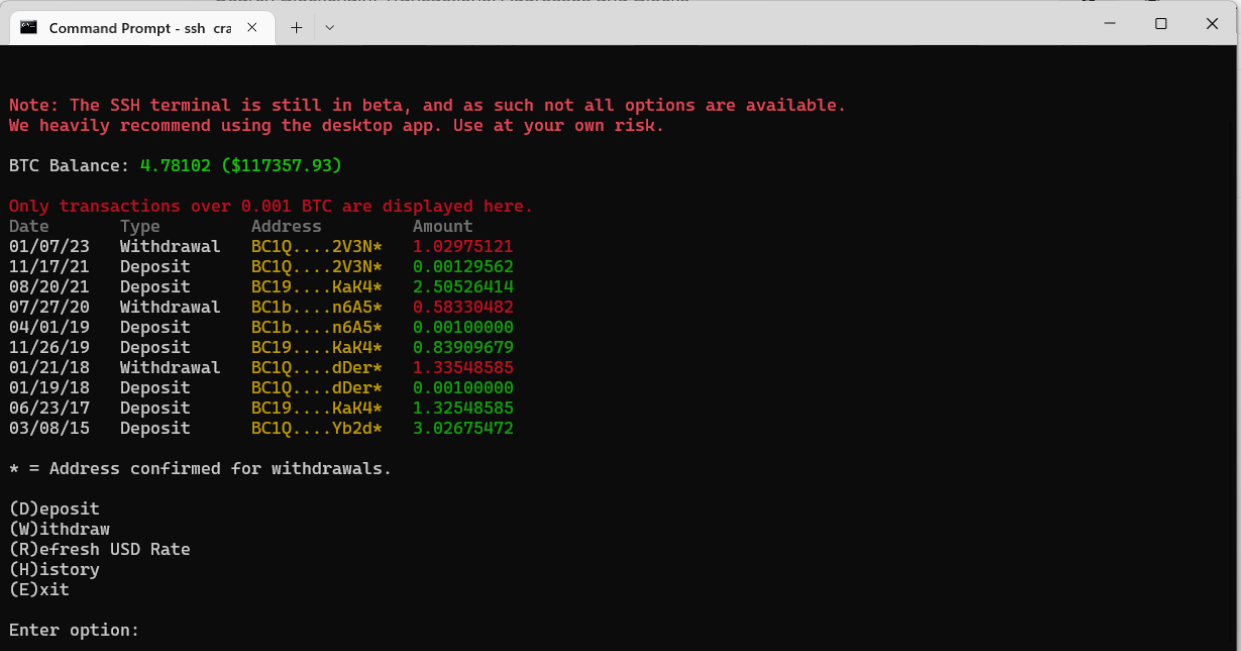Click the BC1Q....Yb2d* address
The image size is (1241, 651).
click(316, 428)
